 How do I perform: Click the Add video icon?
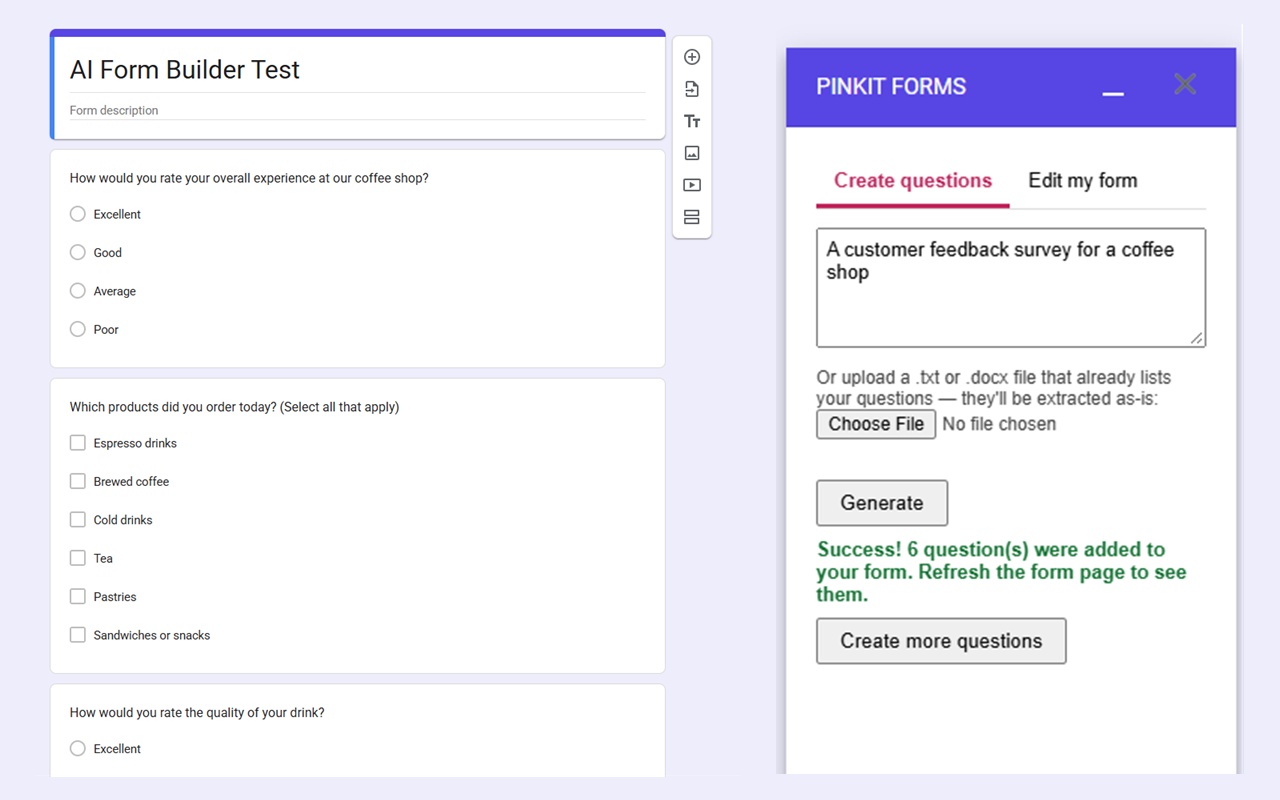pos(692,185)
